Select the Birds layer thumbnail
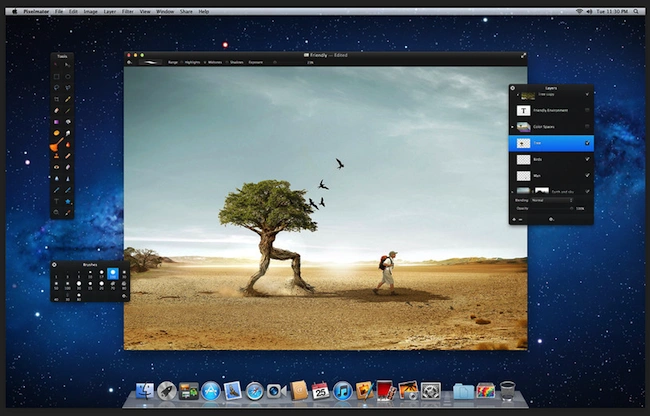This screenshot has width=650, height=416. 523,159
